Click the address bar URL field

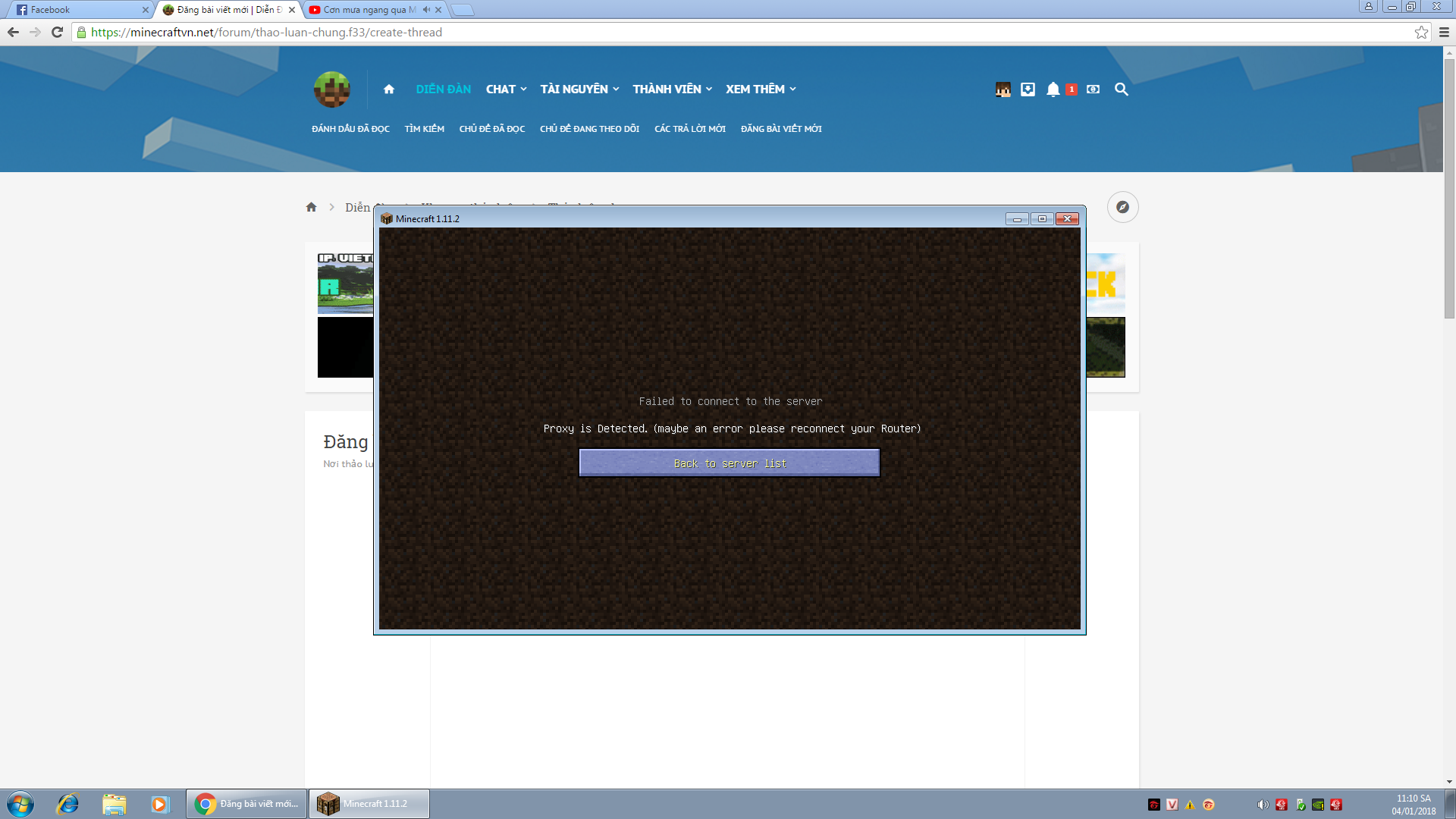pos(531,32)
